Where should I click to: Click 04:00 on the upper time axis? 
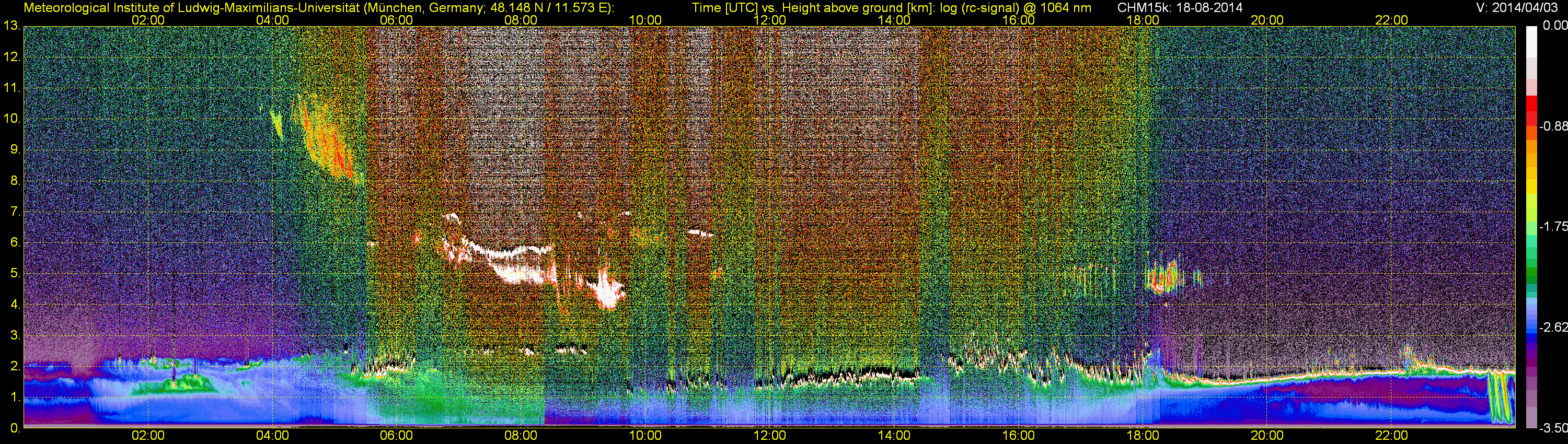pos(272,20)
